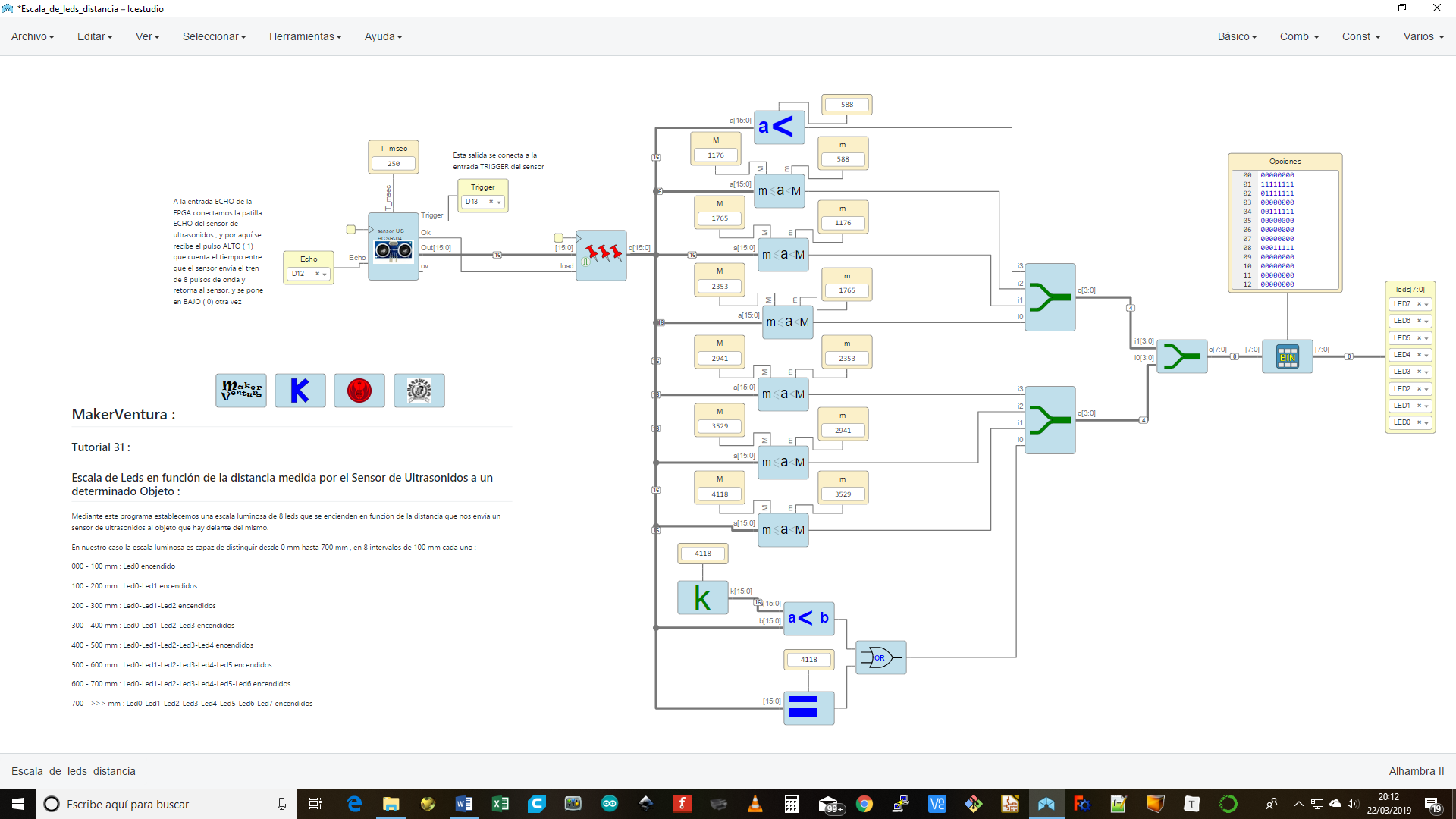The image size is (1456, 819).
Task: Click the blue K logo image
Action: [x=300, y=391]
